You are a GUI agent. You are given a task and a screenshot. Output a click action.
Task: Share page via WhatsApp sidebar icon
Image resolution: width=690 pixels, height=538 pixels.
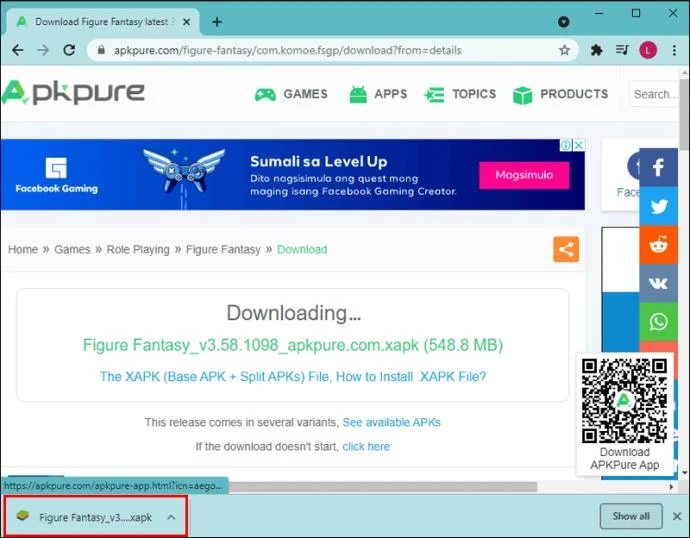tap(658, 321)
